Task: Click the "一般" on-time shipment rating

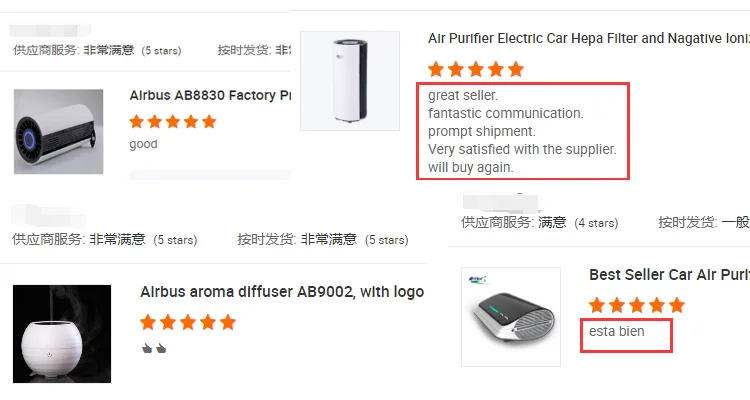Action: 736,222
